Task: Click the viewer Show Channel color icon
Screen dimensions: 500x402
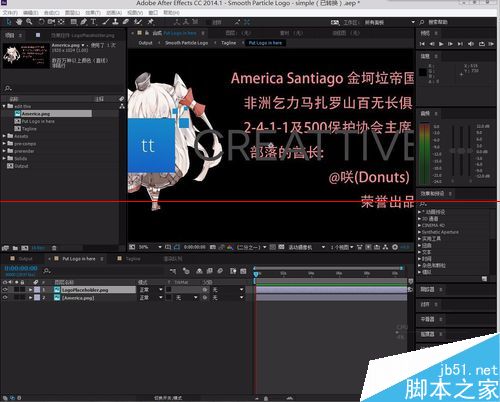Action: (x=230, y=247)
